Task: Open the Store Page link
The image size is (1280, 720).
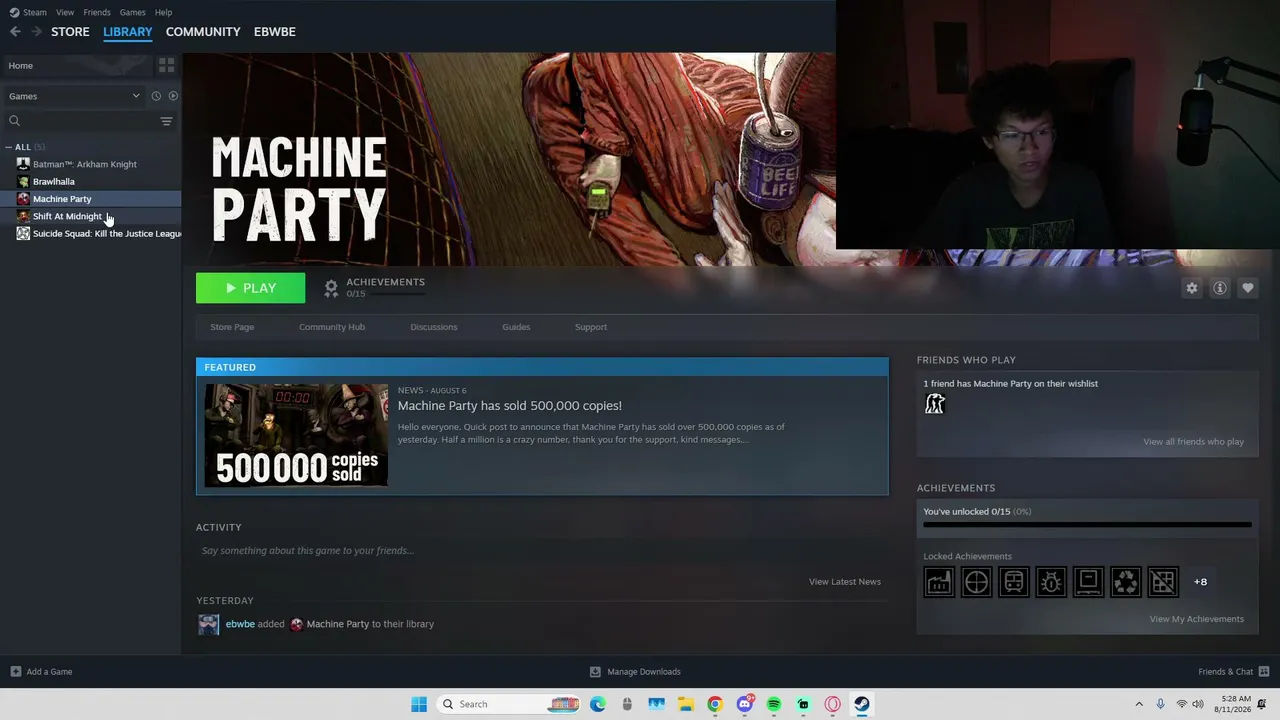Action: (x=232, y=327)
